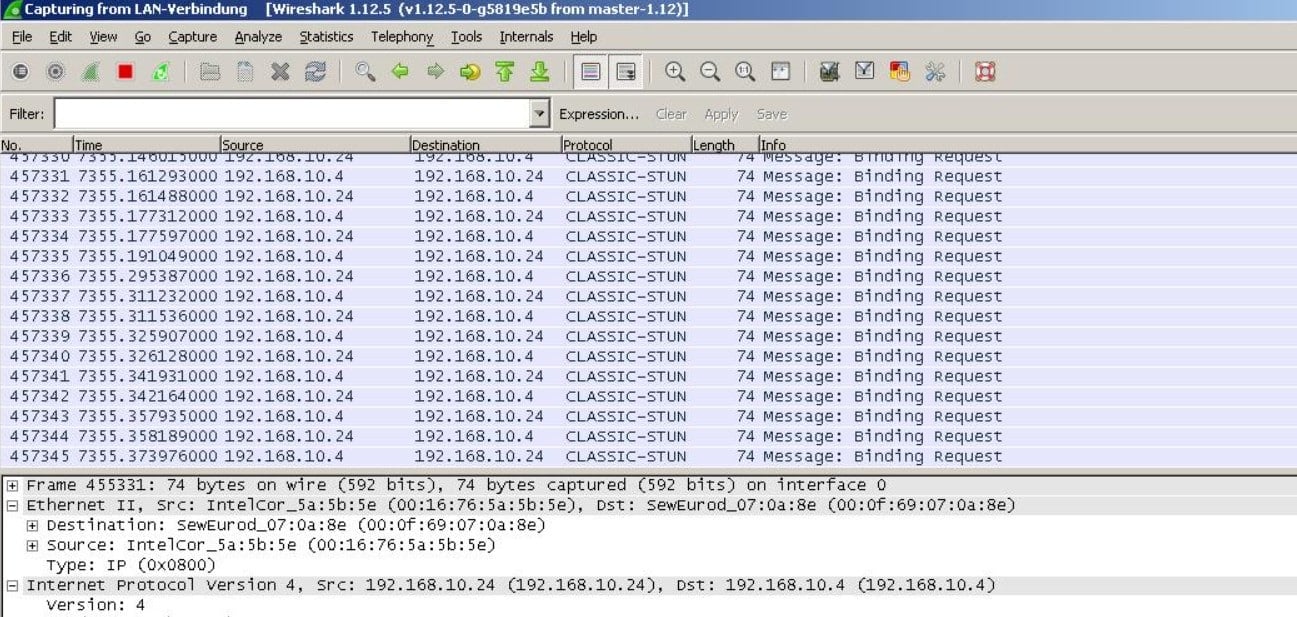Reset zoom to normal size
This screenshot has width=1297, height=617.
[745, 72]
